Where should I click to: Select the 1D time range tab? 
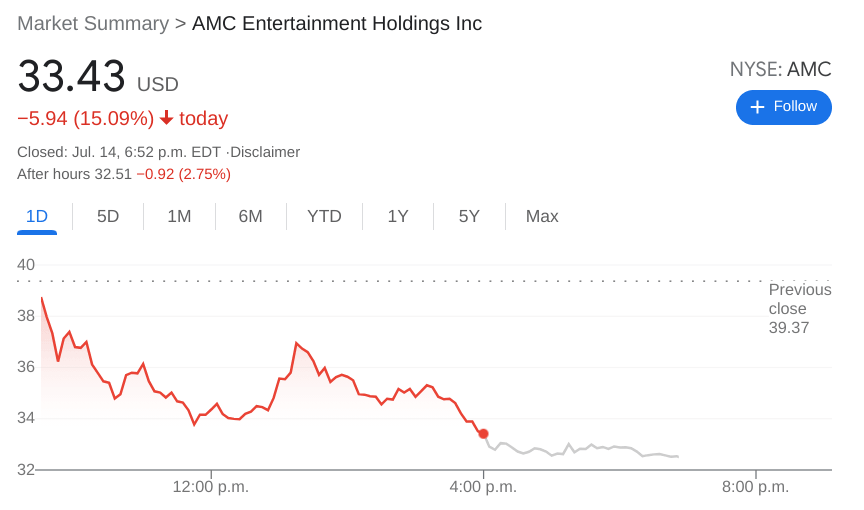(x=37, y=216)
